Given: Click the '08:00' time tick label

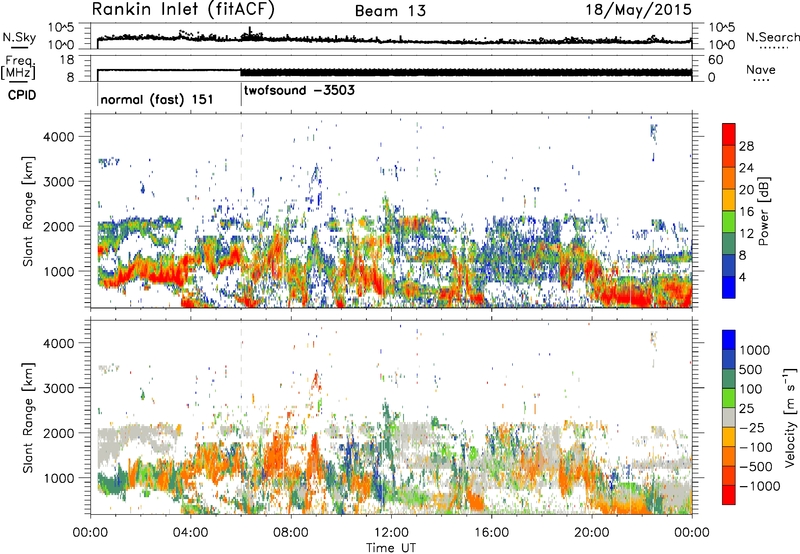Looking at the screenshot, I should point(291,533).
